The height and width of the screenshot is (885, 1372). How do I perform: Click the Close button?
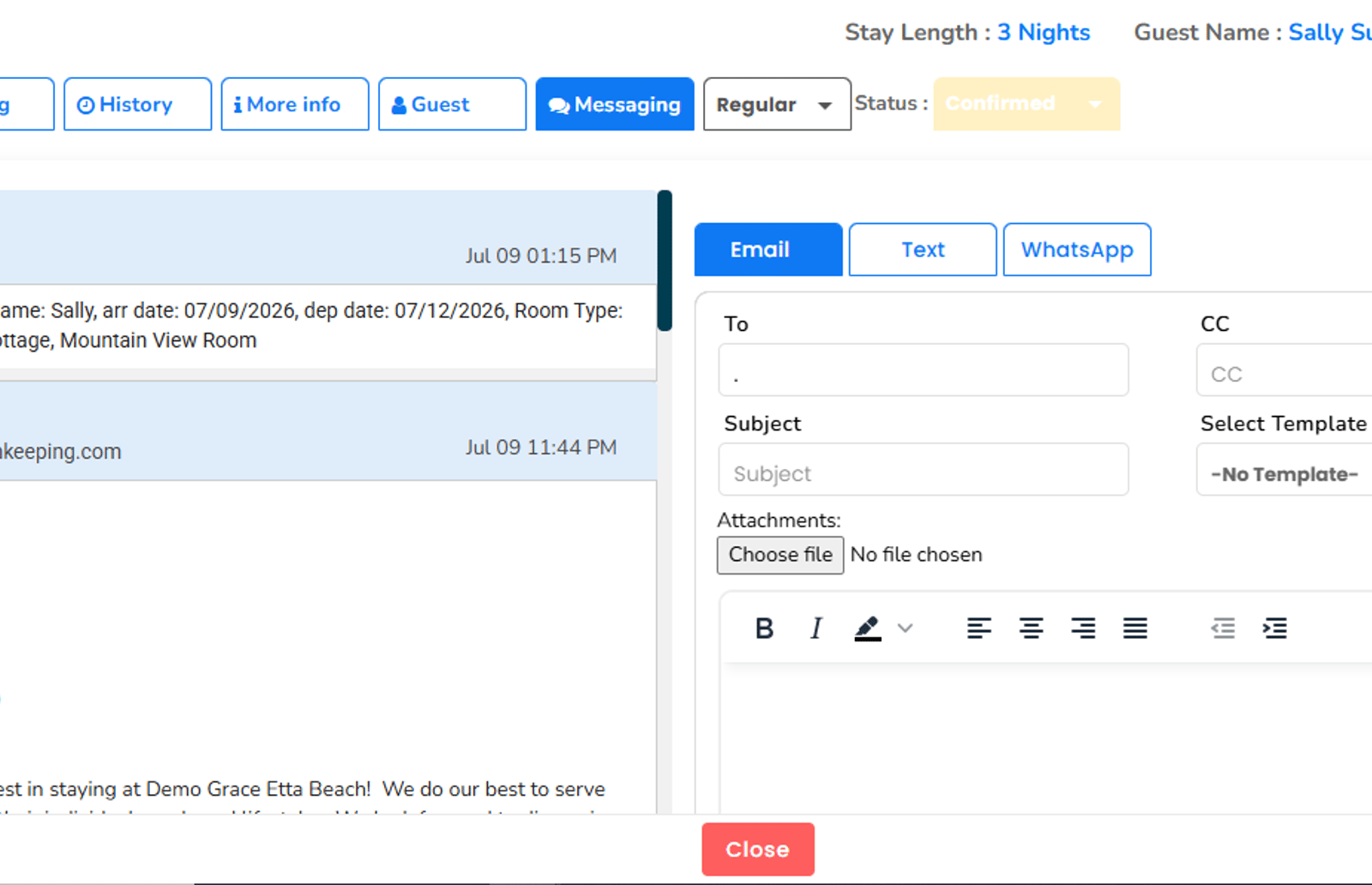(758, 850)
